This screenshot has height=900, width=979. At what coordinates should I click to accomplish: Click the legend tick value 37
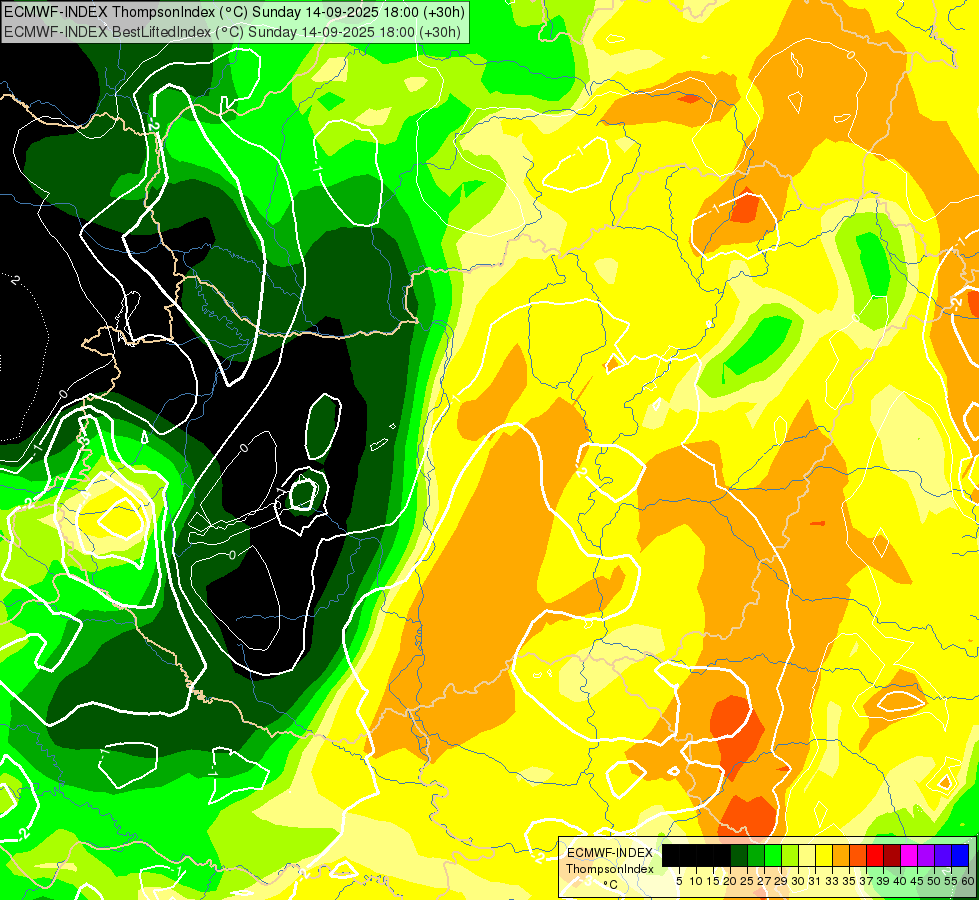pos(866,881)
